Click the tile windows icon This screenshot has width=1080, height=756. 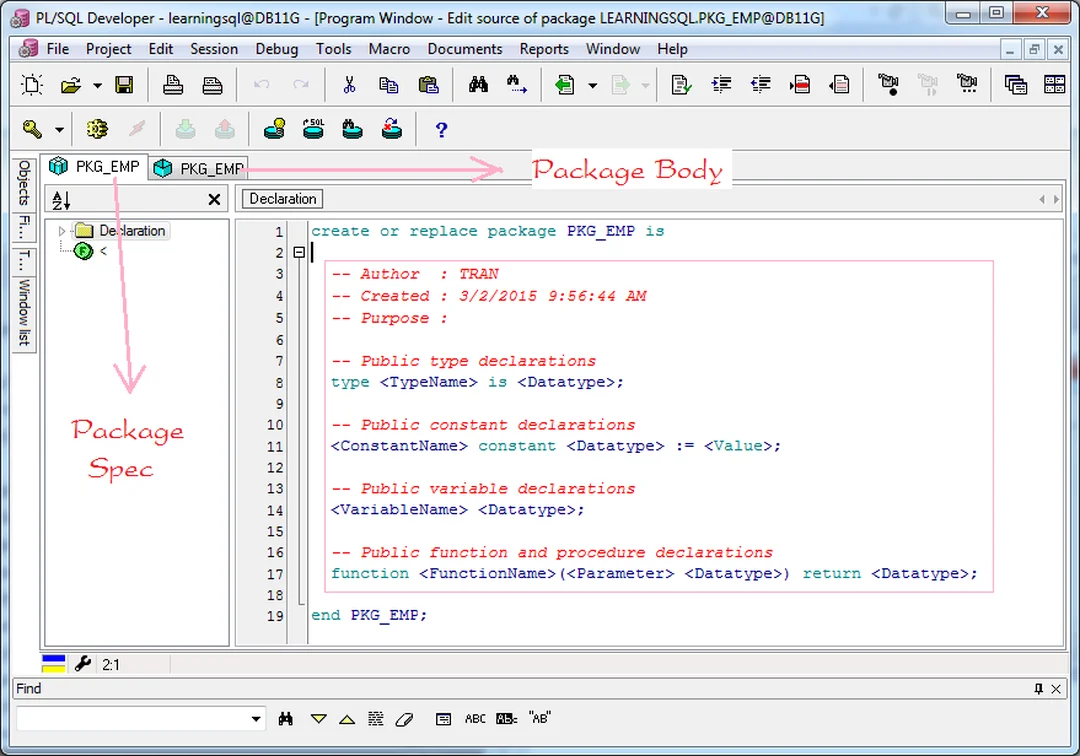pos(1055,85)
